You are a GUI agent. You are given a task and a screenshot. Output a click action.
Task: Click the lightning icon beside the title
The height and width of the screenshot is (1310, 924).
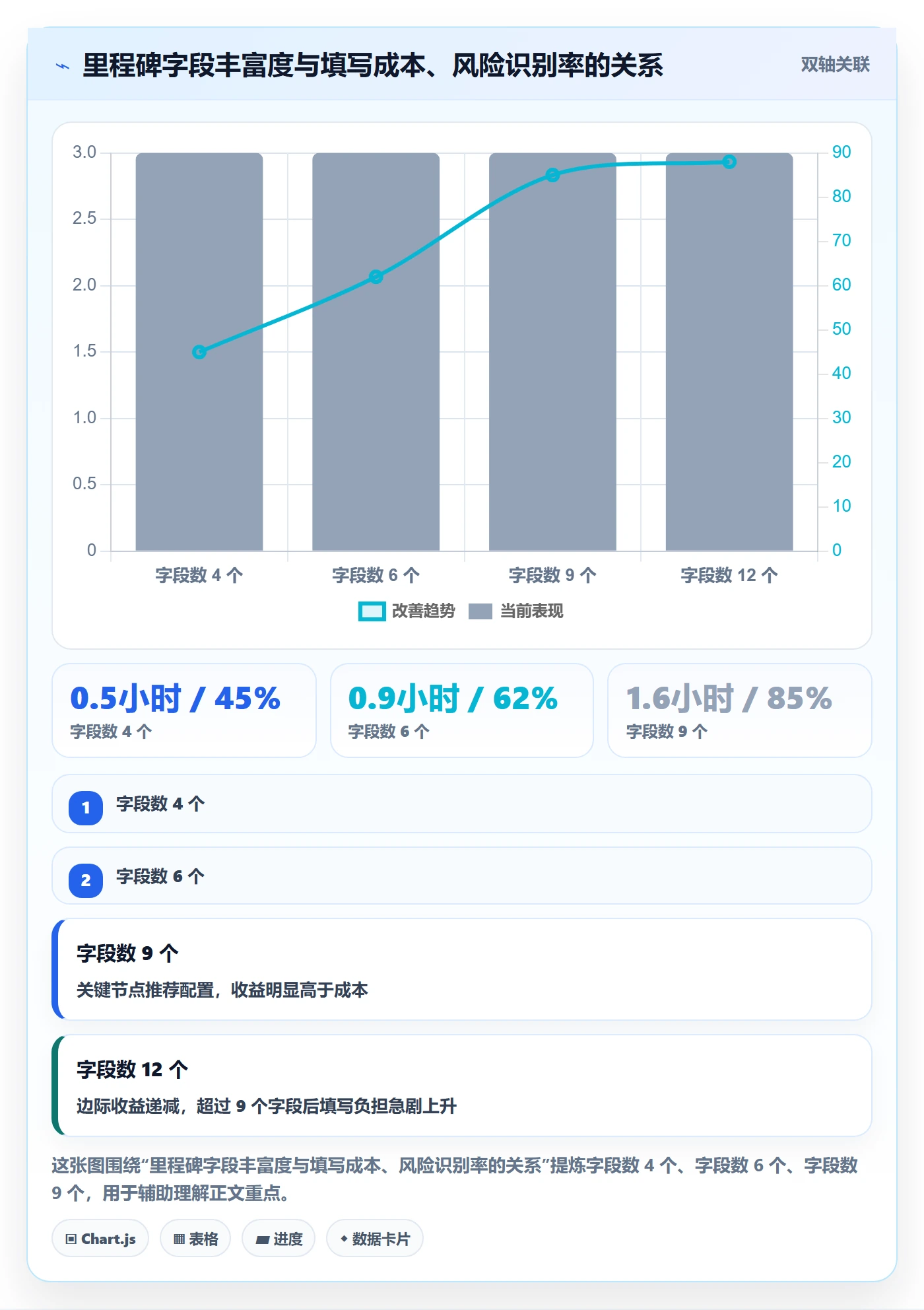63,66
